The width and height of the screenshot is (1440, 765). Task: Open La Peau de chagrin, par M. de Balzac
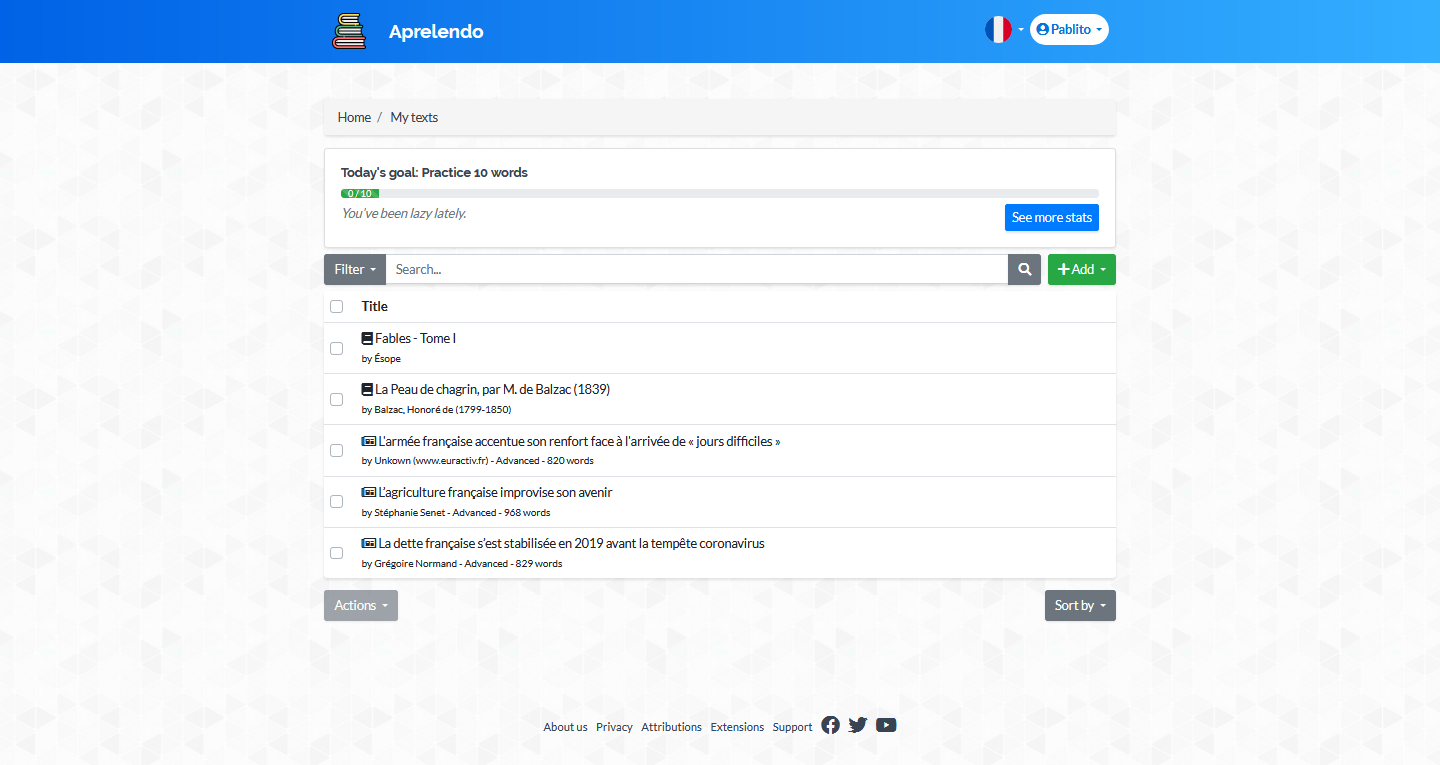coord(493,389)
